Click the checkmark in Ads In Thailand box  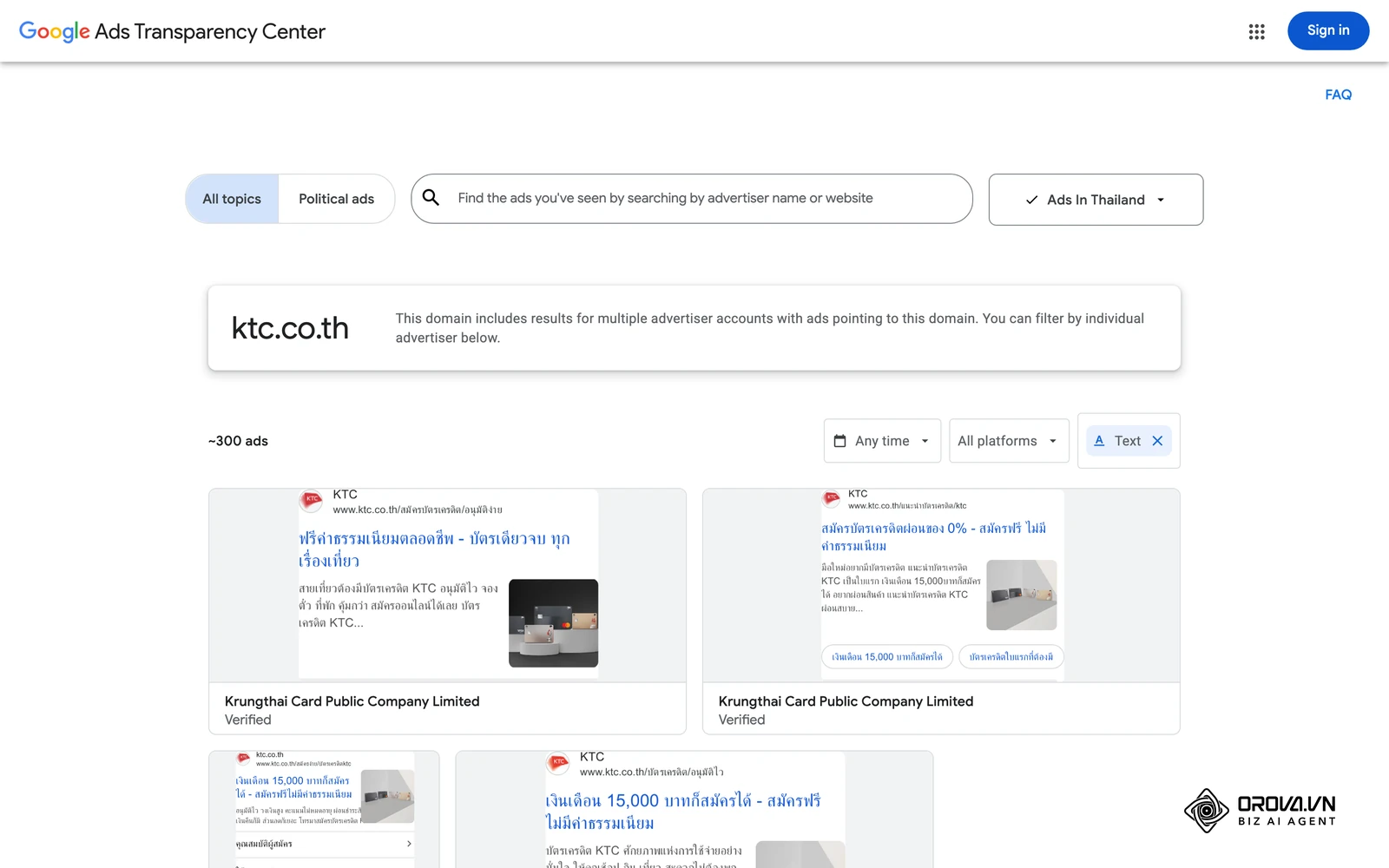pos(1031,200)
